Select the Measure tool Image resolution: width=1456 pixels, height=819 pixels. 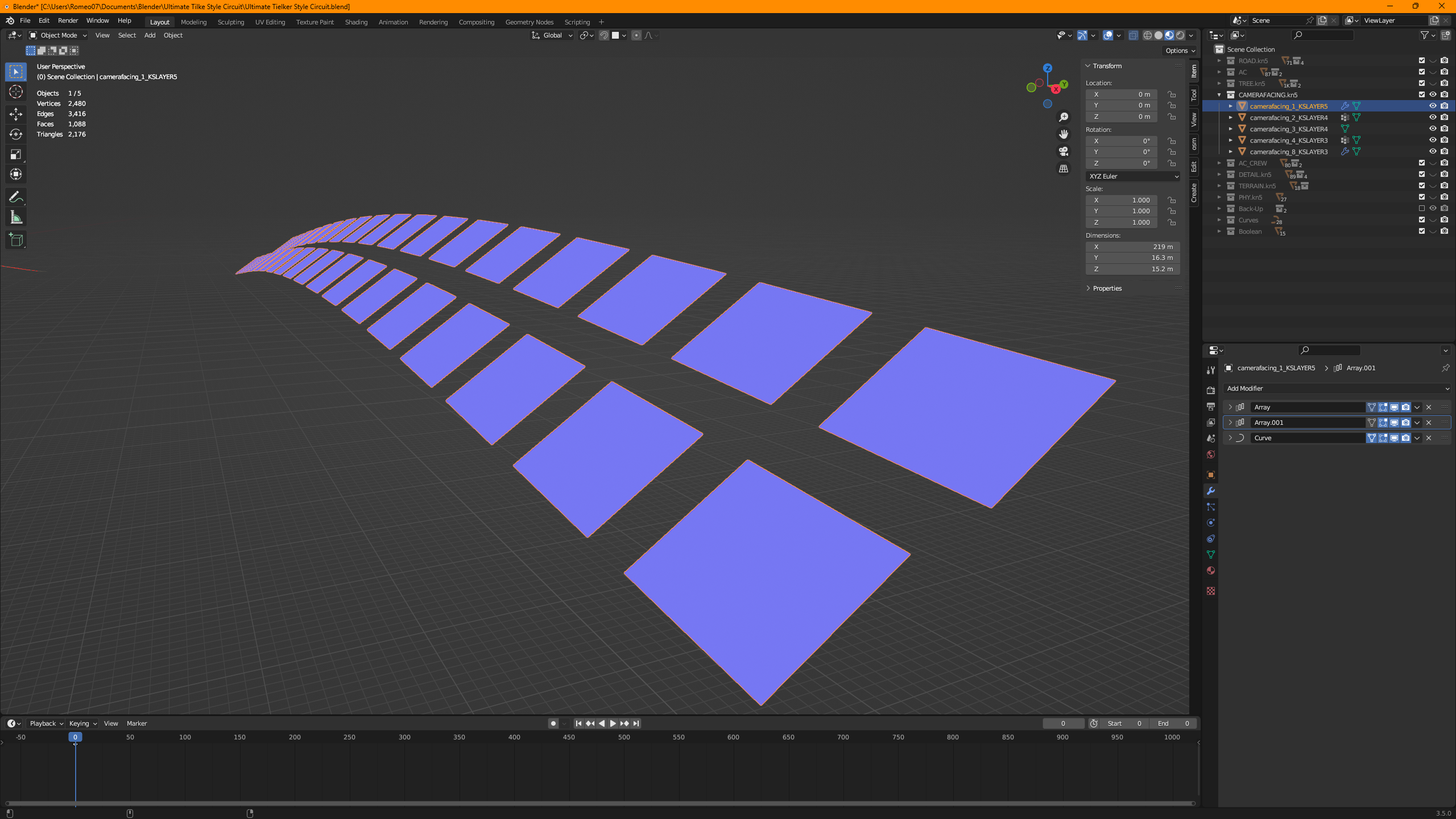(x=16, y=217)
